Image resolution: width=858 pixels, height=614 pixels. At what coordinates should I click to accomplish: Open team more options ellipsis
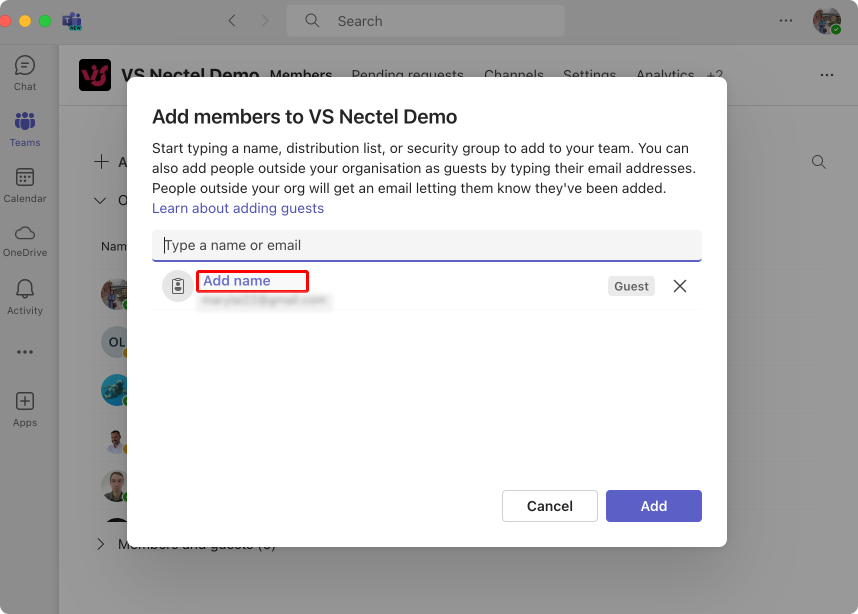coord(827,75)
